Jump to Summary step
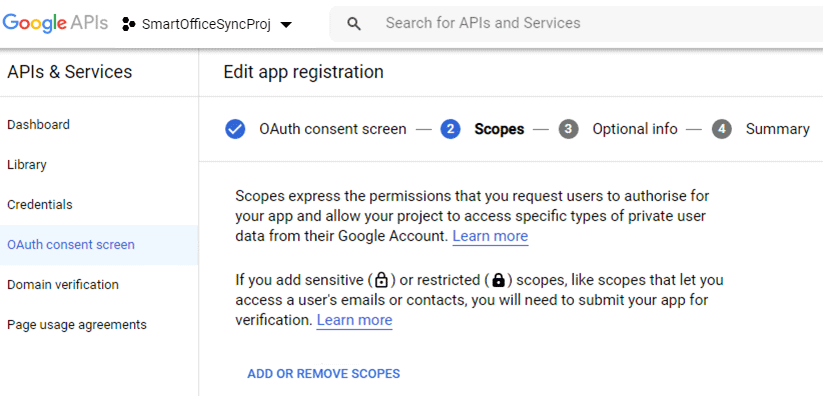The image size is (823, 396). point(777,129)
